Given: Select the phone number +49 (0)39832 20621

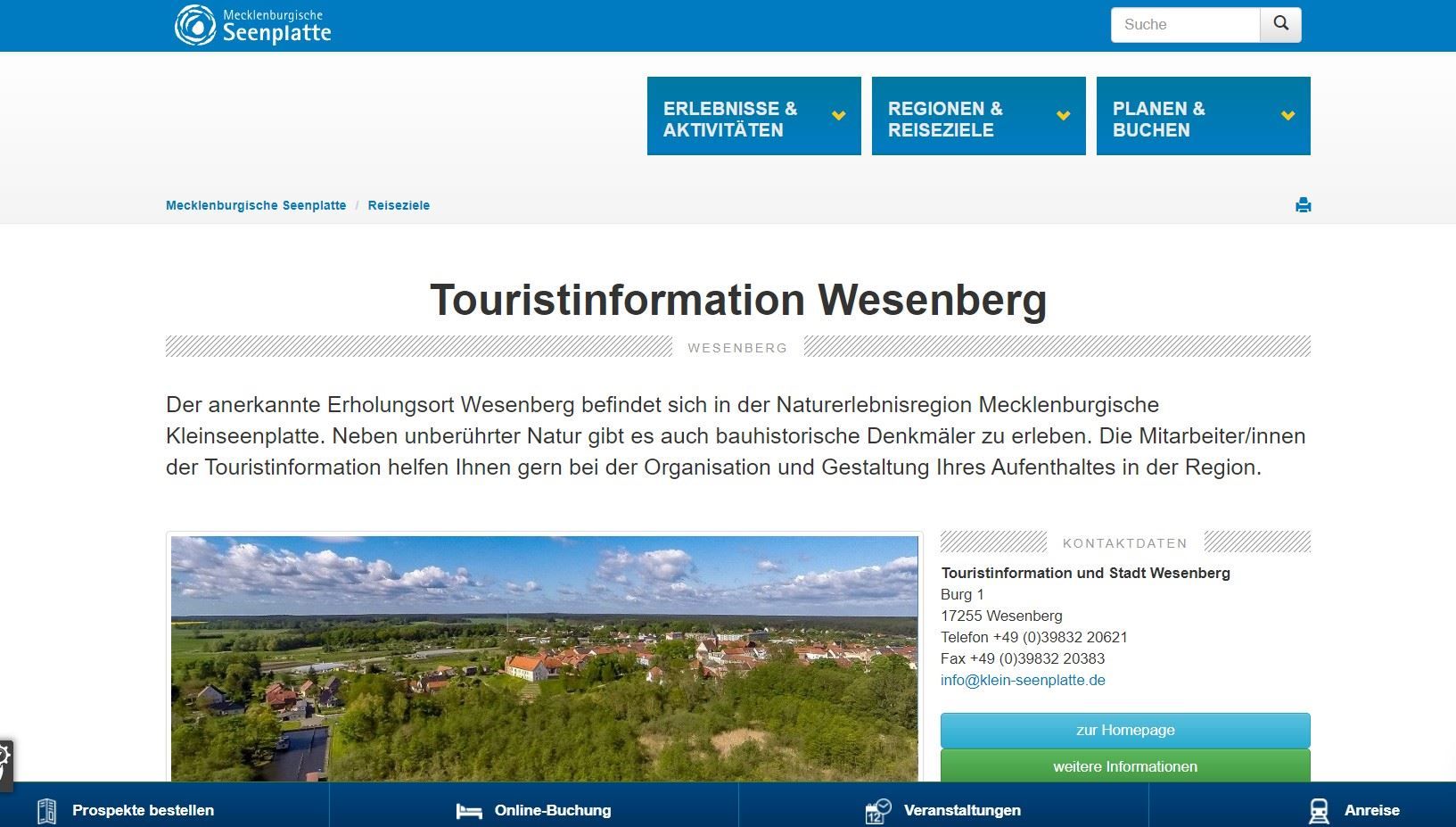Looking at the screenshot, I should tap(1060, 637).
